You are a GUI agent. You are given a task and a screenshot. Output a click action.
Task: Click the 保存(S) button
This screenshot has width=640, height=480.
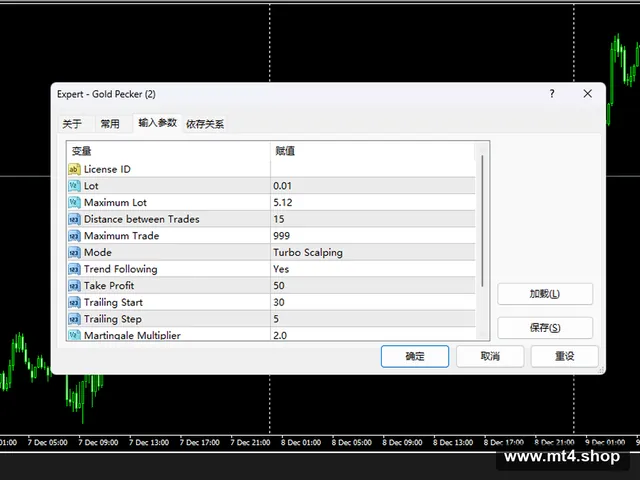point(545,328)
